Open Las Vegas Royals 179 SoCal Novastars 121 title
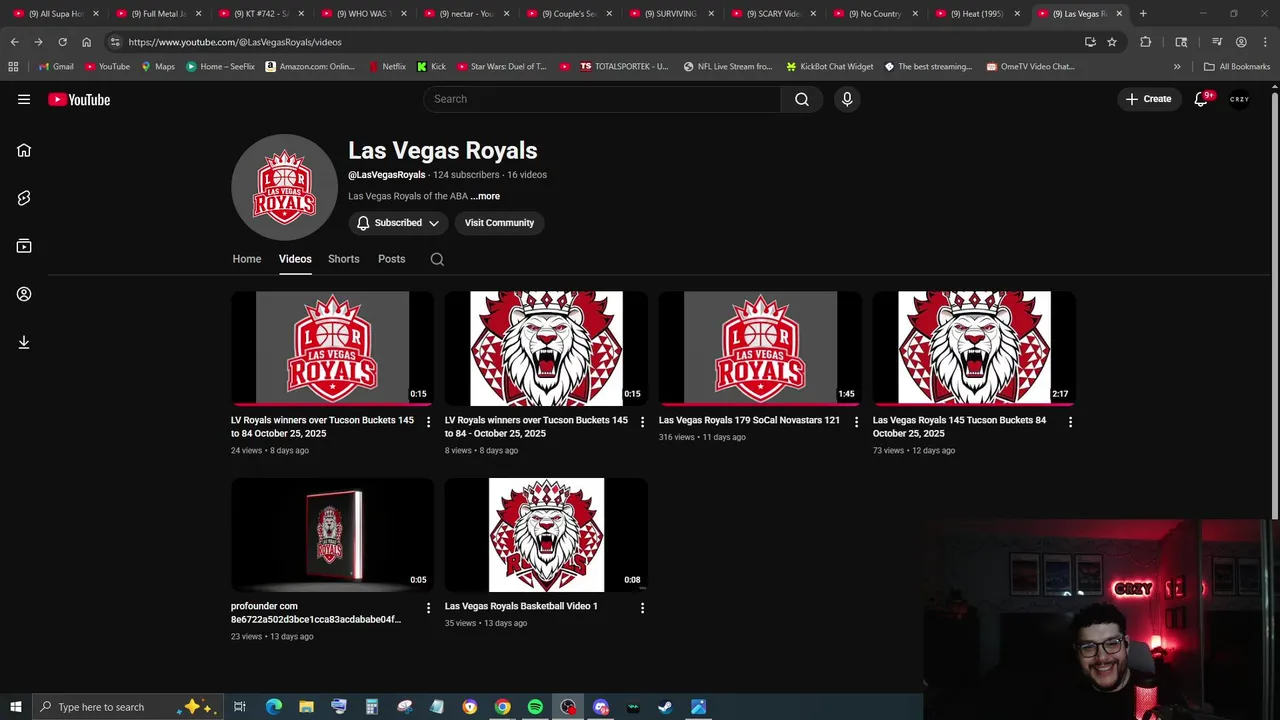 [x=749, y=420]
